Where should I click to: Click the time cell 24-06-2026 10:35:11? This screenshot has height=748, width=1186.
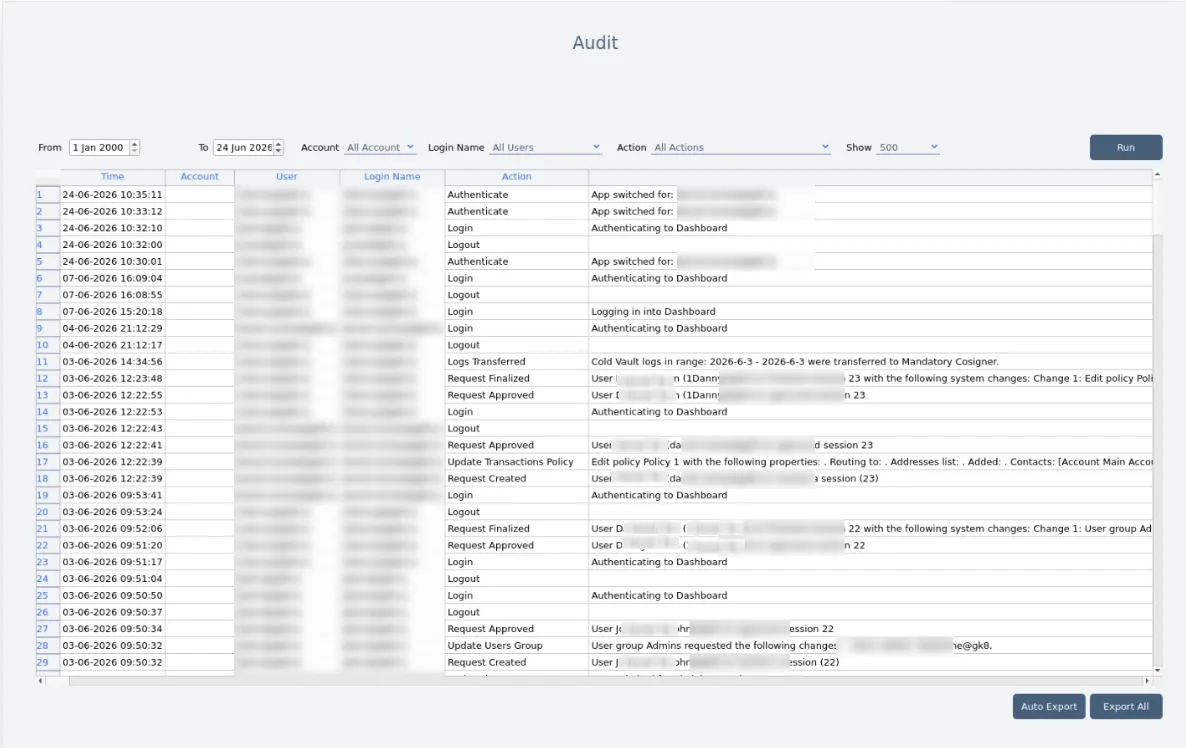(112, 194)
